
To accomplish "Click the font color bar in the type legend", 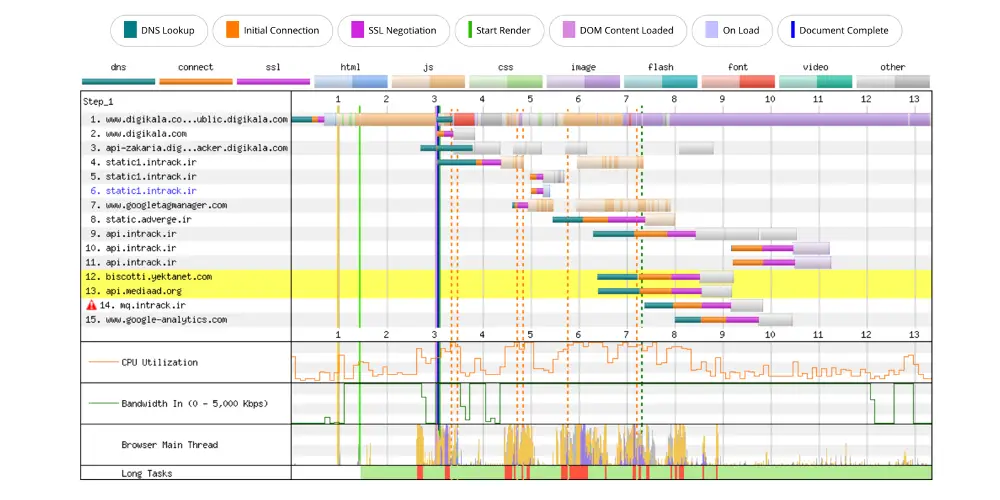I will point(738,80).
